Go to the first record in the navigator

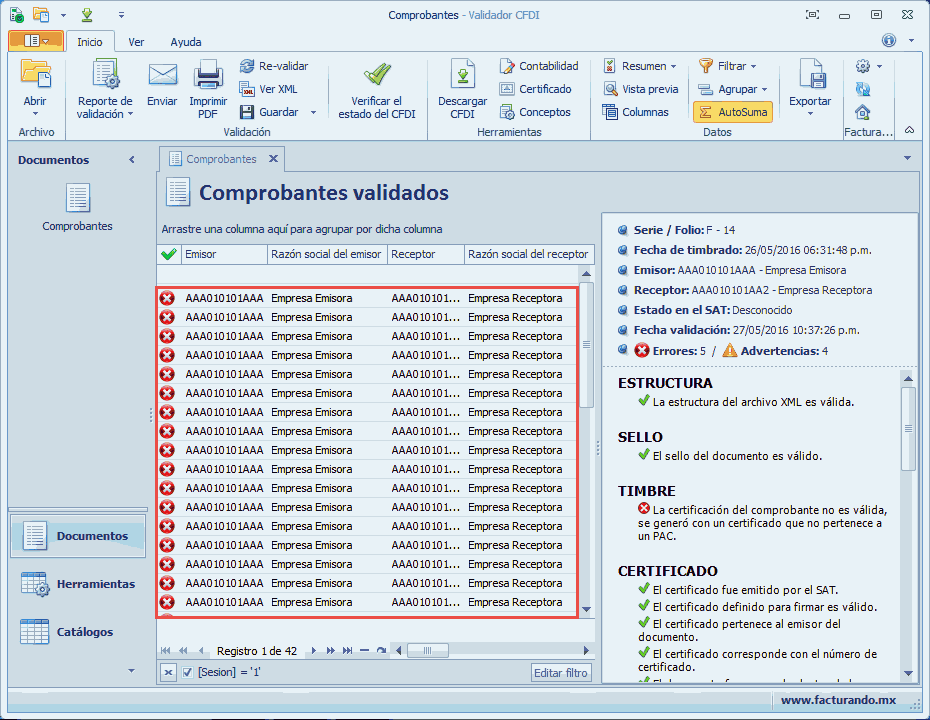click(165, 651)
